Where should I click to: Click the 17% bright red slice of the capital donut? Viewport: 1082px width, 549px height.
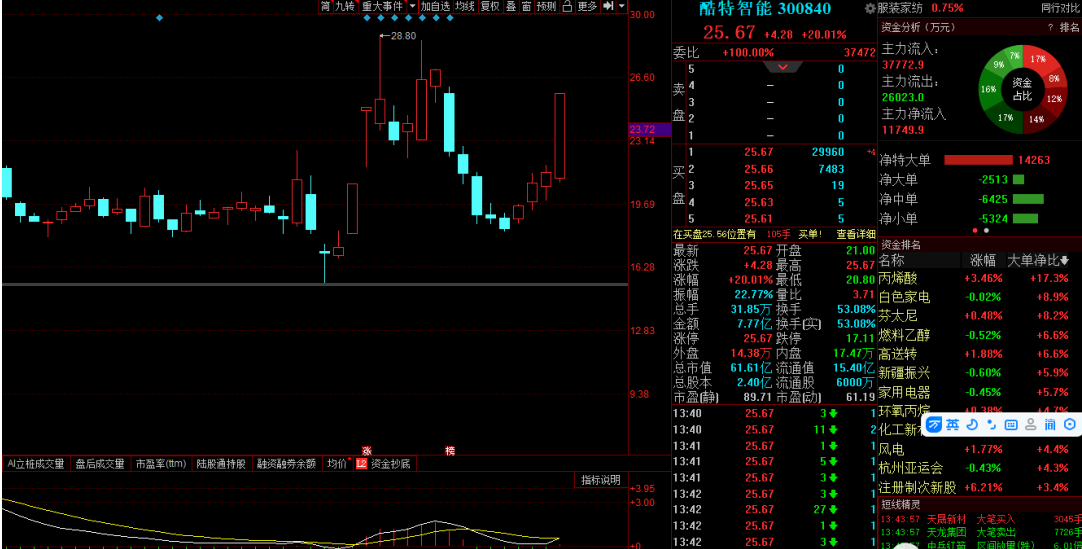tap(1037, 60)
